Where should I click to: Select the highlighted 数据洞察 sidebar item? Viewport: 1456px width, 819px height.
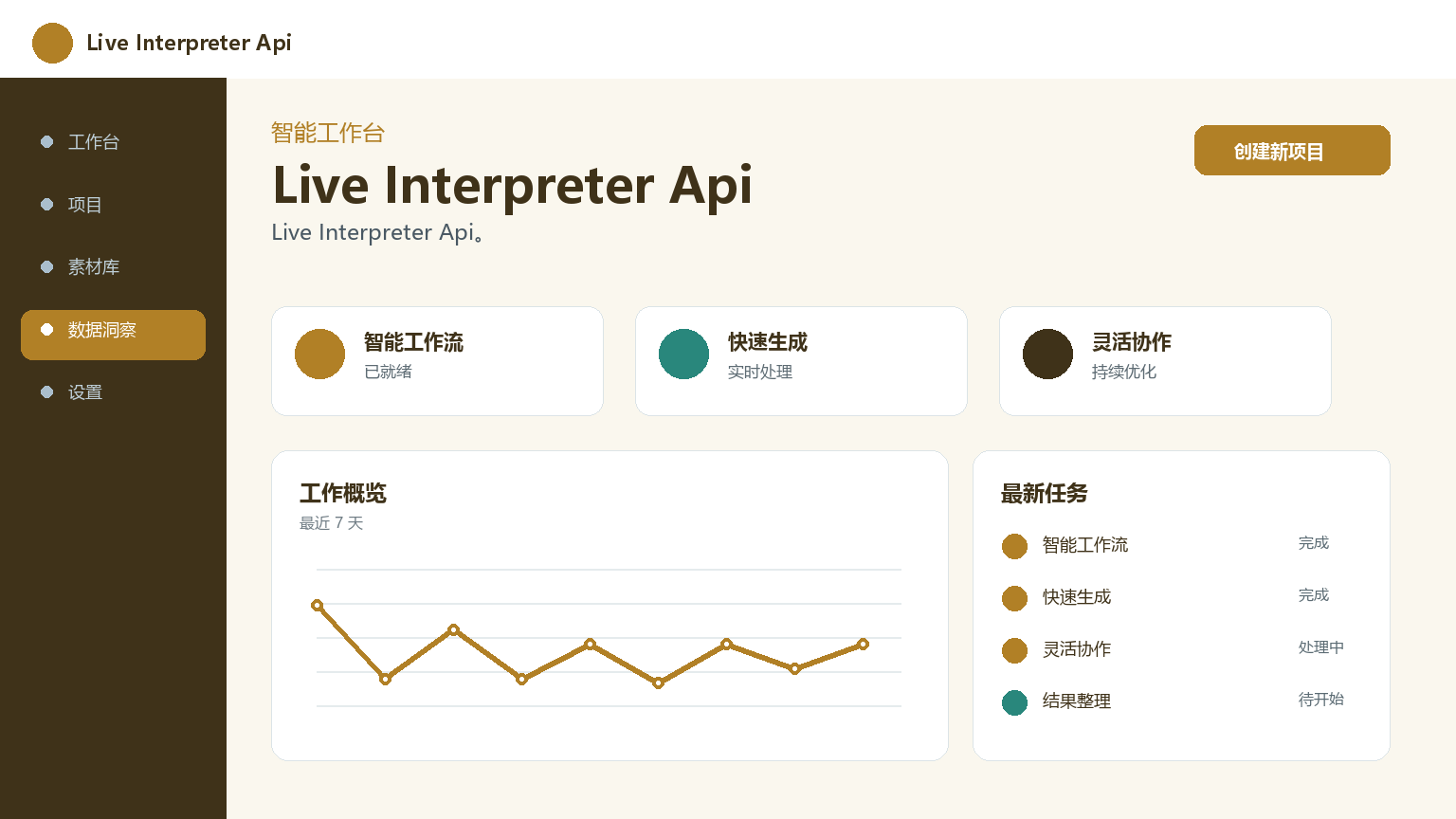113,335
